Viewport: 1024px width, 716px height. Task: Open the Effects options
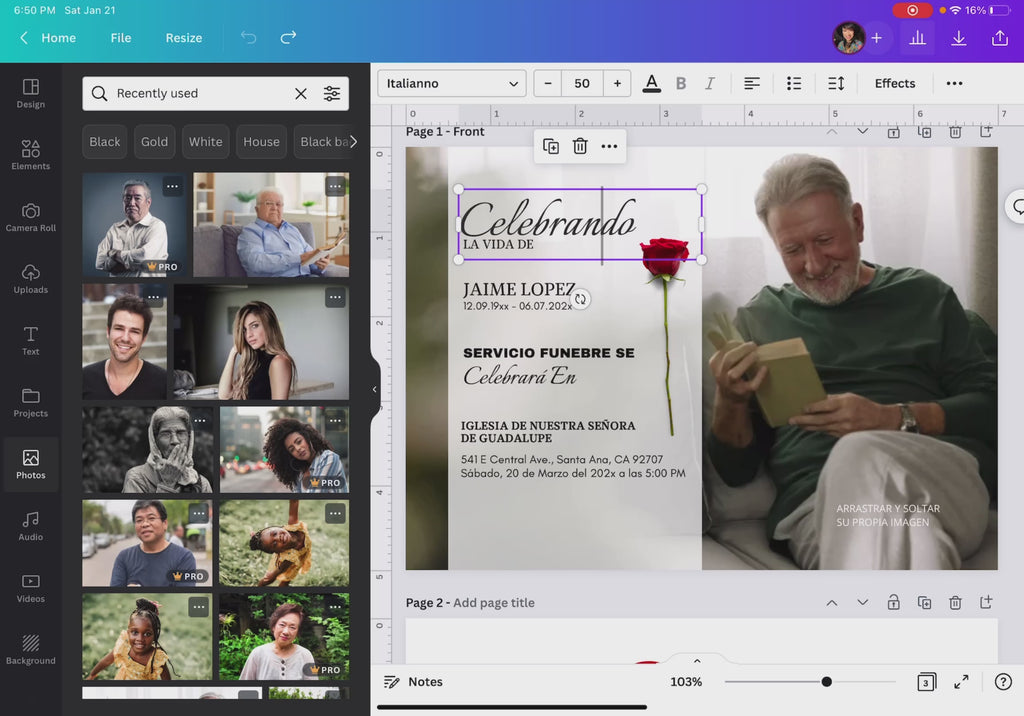coord(895,83)
